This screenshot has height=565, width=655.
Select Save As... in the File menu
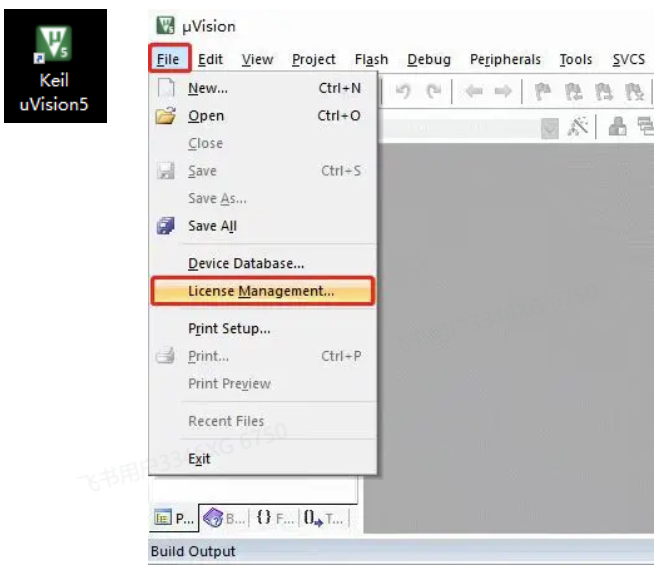(x=263, y=198)
